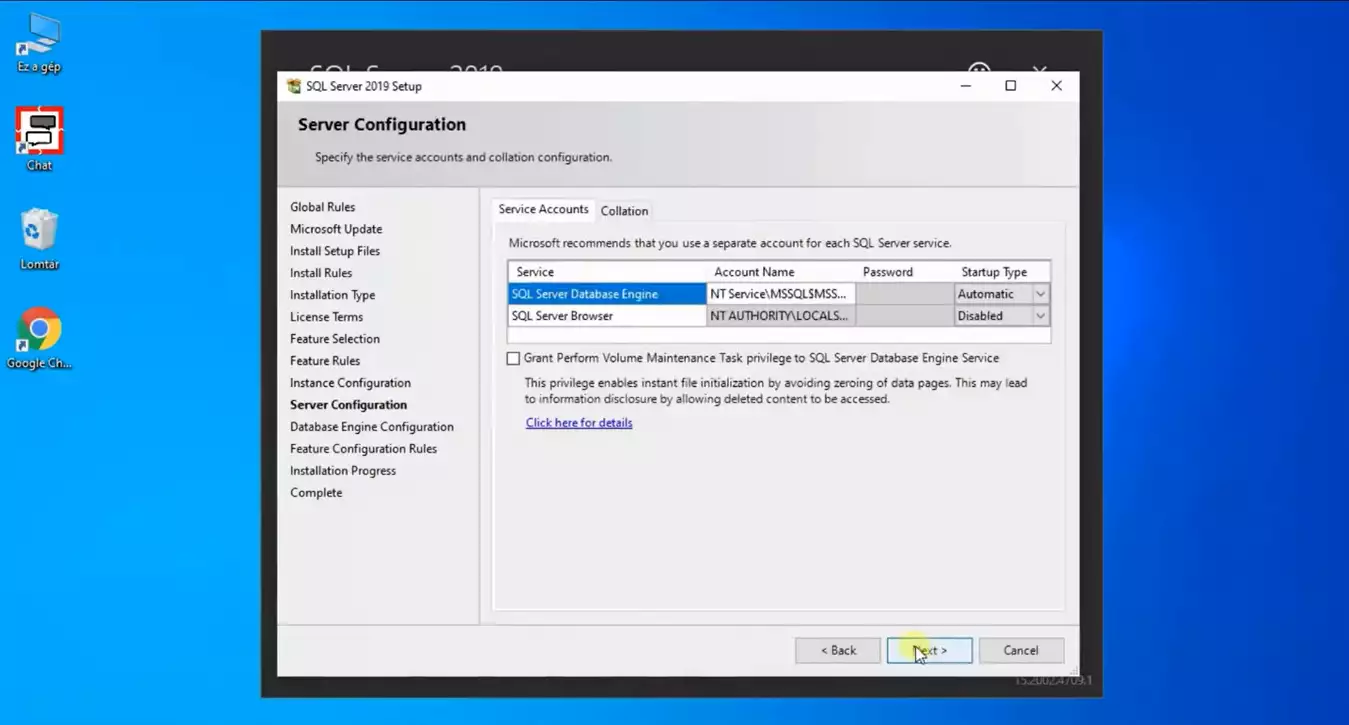Viewport: 1349px width, 725px height.
Task: Click Install Rules step
Action: [x=321, y=273]
